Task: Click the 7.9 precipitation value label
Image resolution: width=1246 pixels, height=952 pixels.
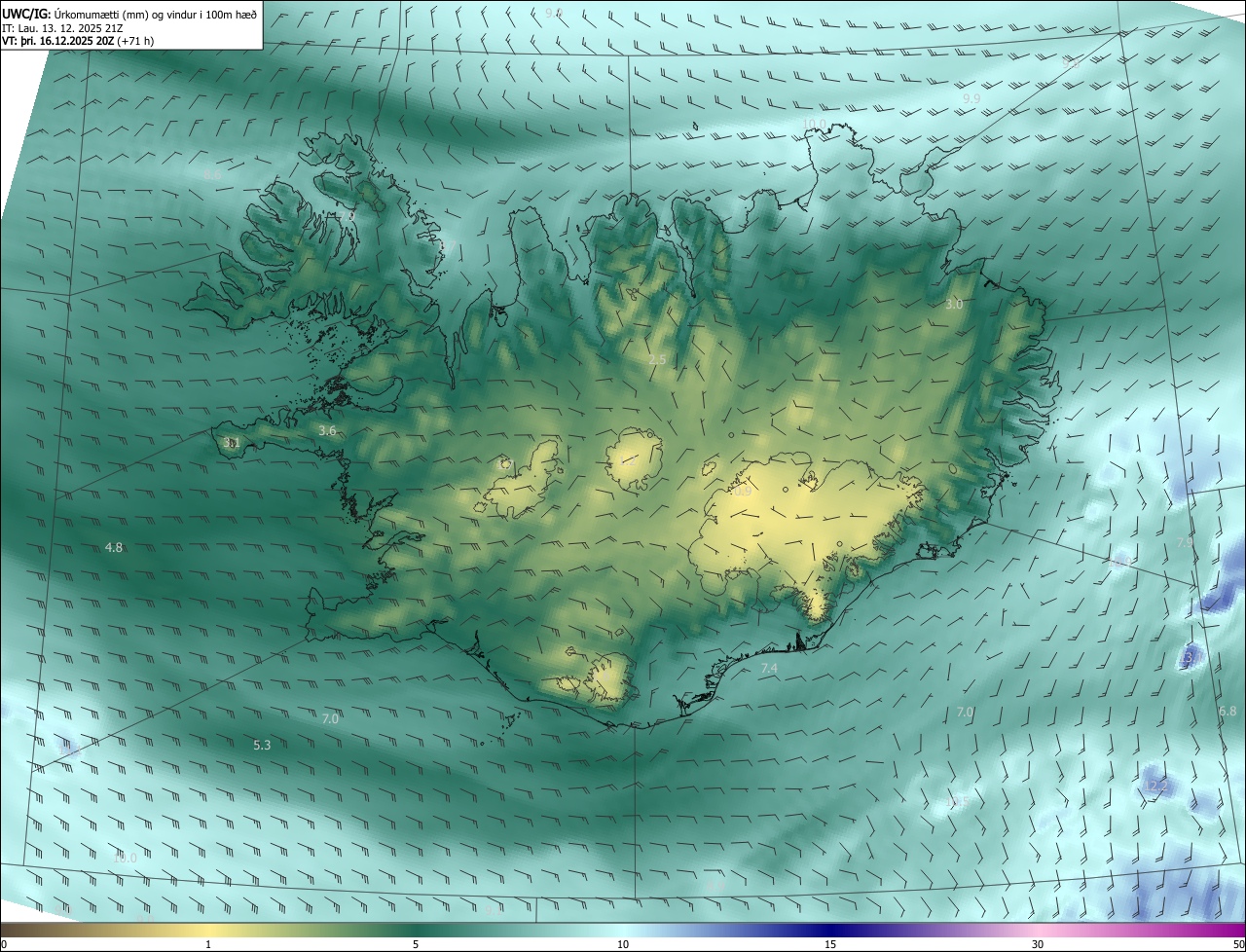Action: [1185, 542]
